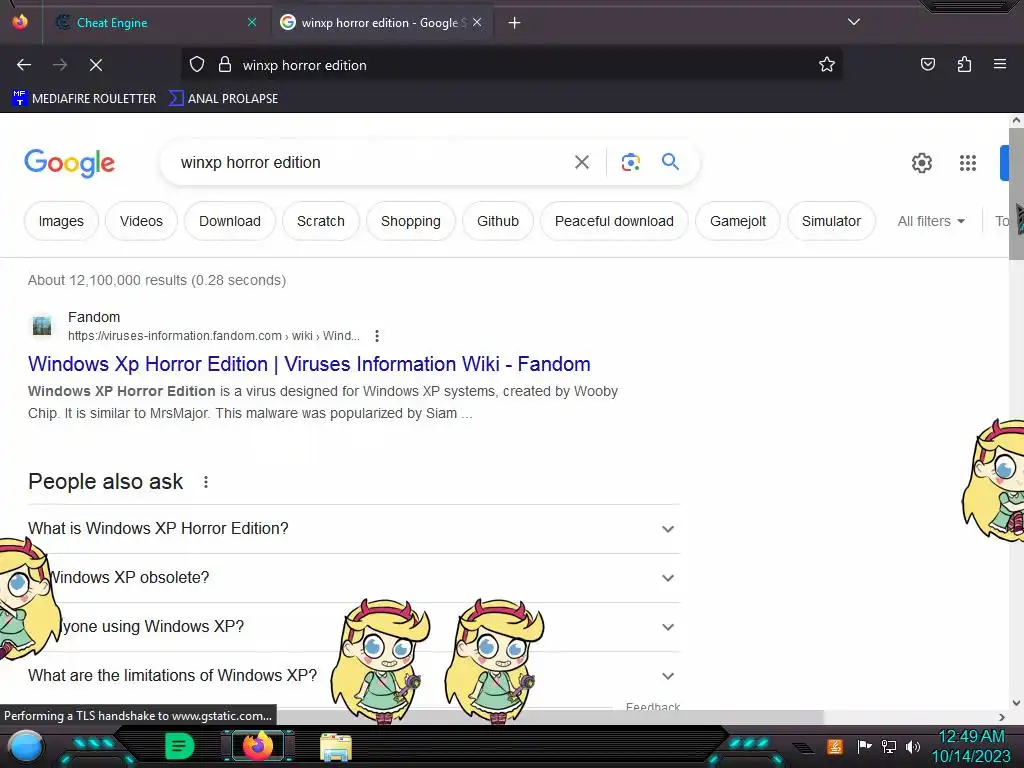The height and width of the screenshot is (768, 1024).
Task: Click the browser back arrow
Action: point(24,65)
